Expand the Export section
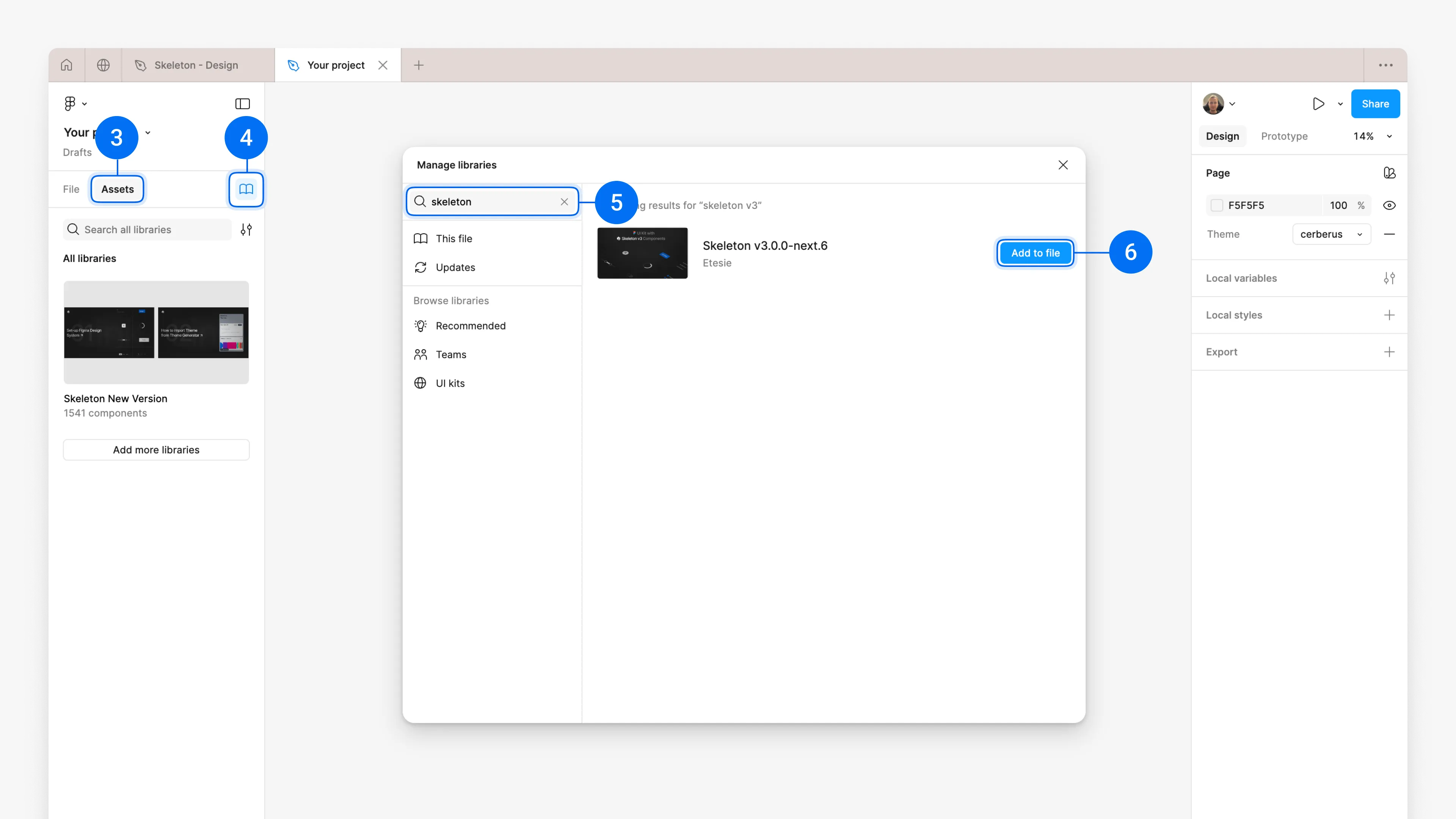 [1389, 351]
